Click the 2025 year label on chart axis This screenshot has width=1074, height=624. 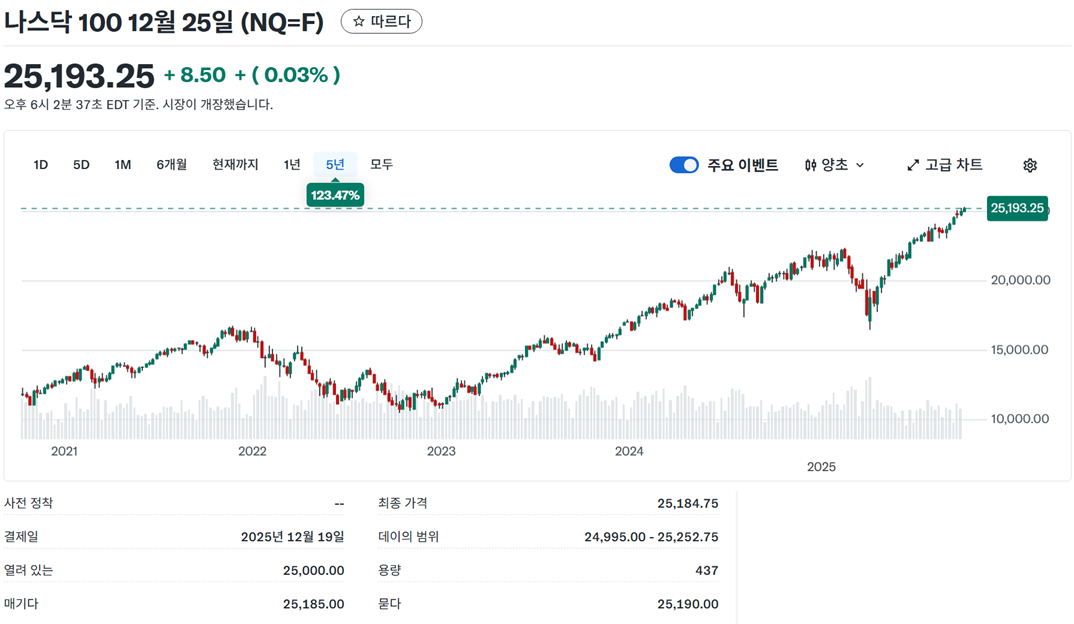821,467
